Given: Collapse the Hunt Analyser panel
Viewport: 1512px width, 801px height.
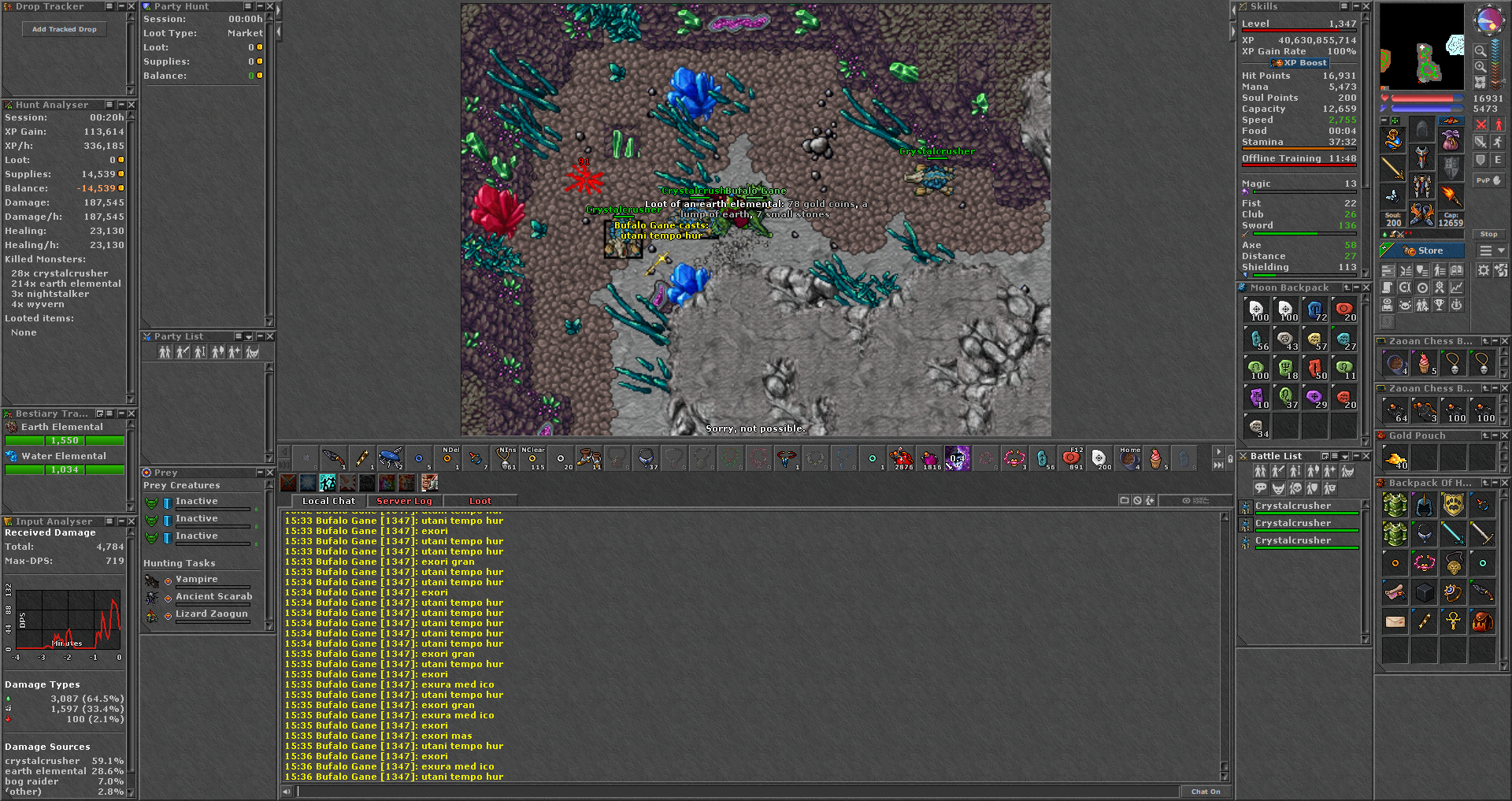Looking at the screenshot, I should pos(121,105).
